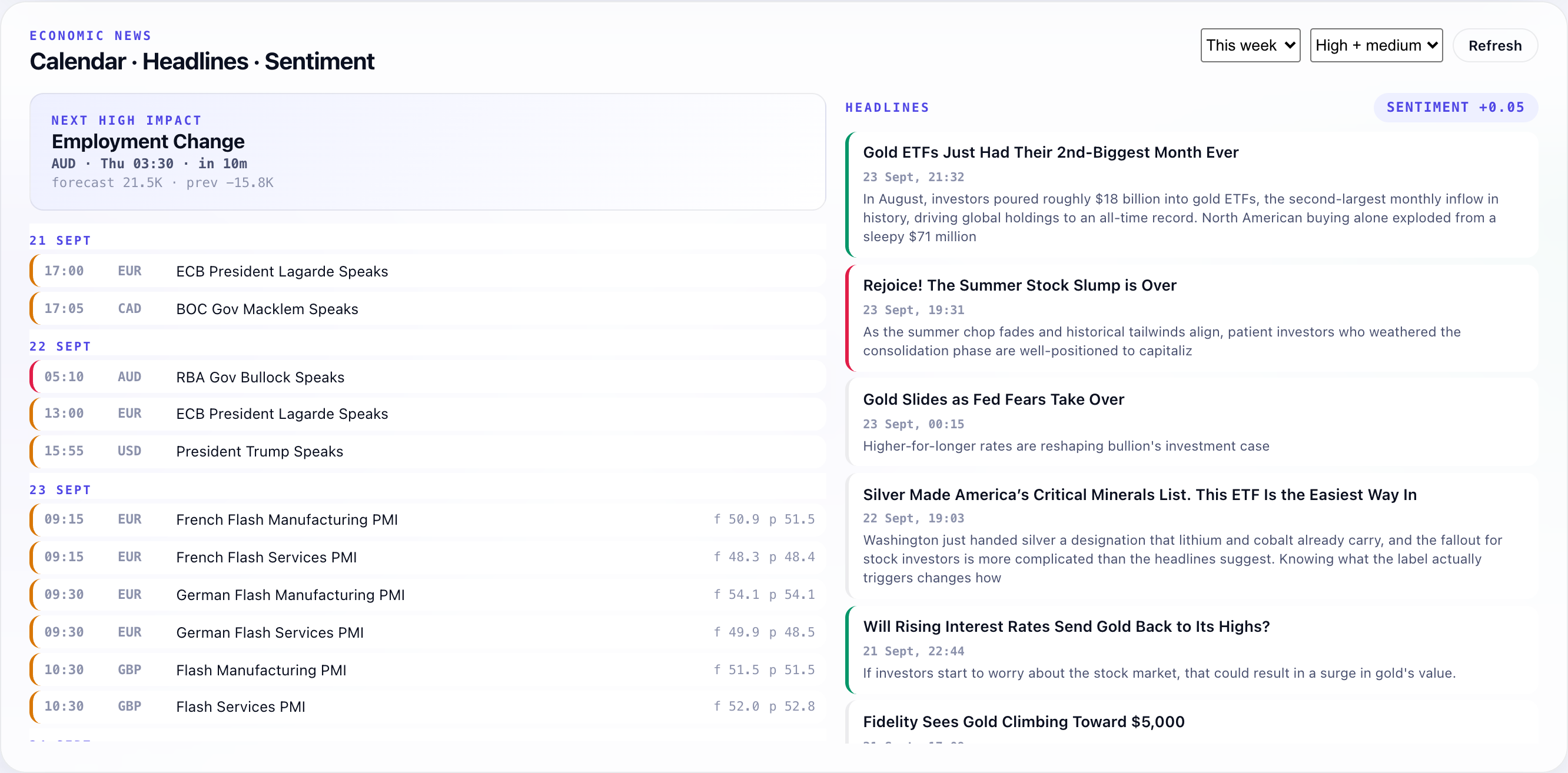Select the 13:00 ECB President Lagarde Speaks row

(x=427, y=414)
